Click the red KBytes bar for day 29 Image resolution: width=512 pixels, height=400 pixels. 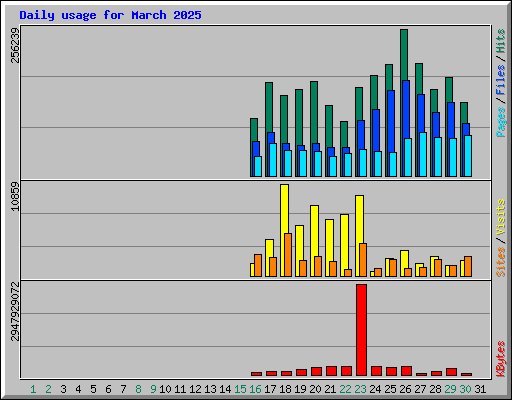[451, 372]
